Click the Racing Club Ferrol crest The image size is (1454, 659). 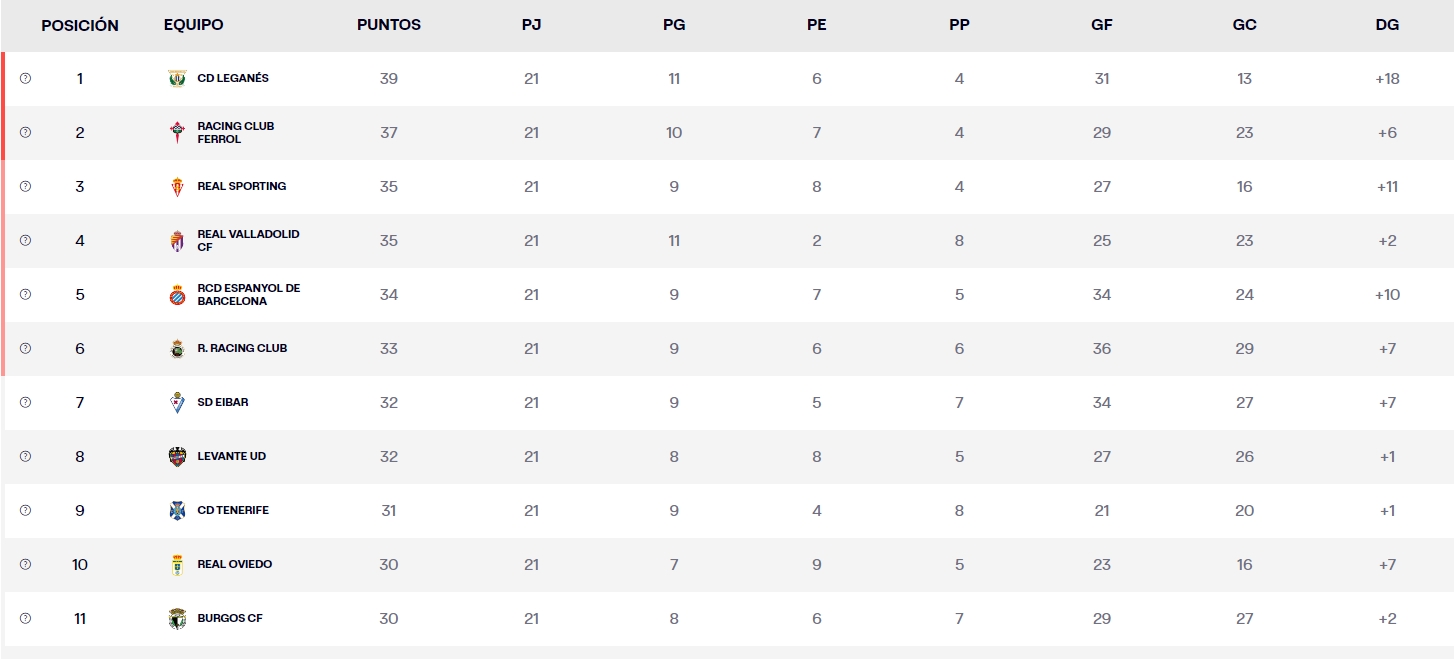[x=177, y=133]
